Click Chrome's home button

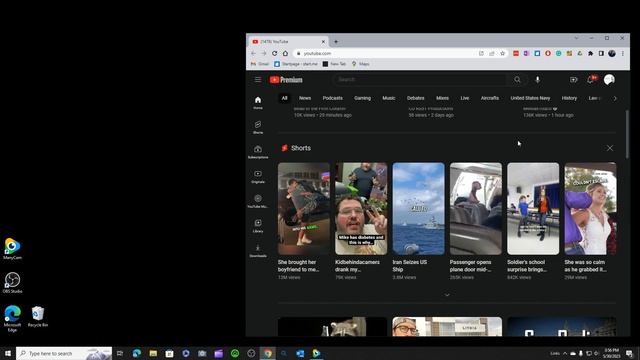[x=285, y=53]
